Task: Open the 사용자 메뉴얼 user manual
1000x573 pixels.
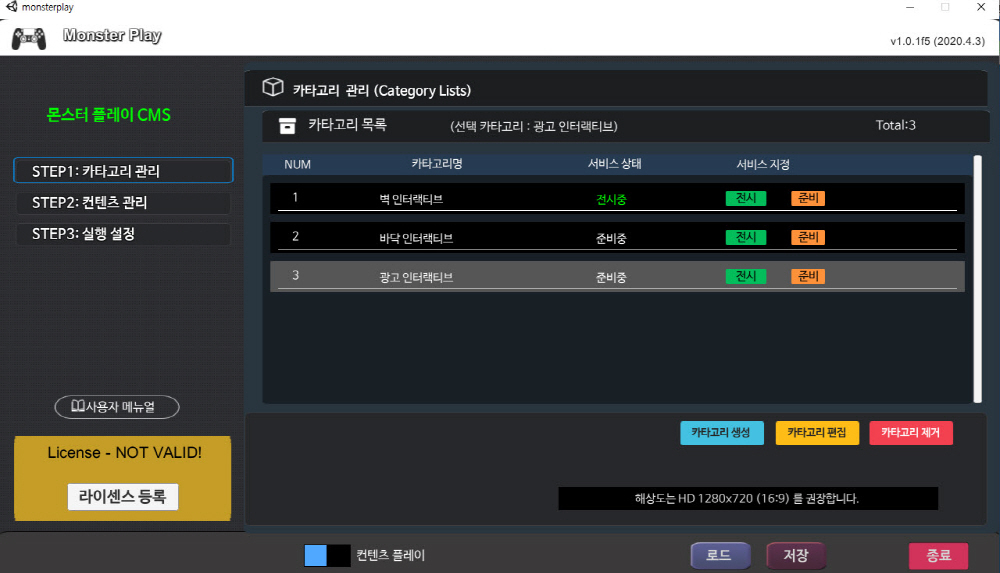Action: click(117, 407)
